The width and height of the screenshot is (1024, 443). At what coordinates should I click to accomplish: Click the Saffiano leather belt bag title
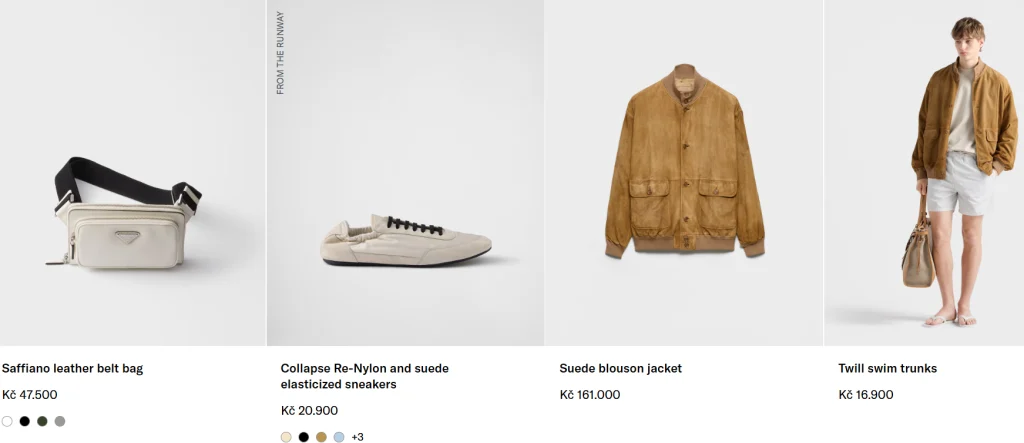pos(73,368)
